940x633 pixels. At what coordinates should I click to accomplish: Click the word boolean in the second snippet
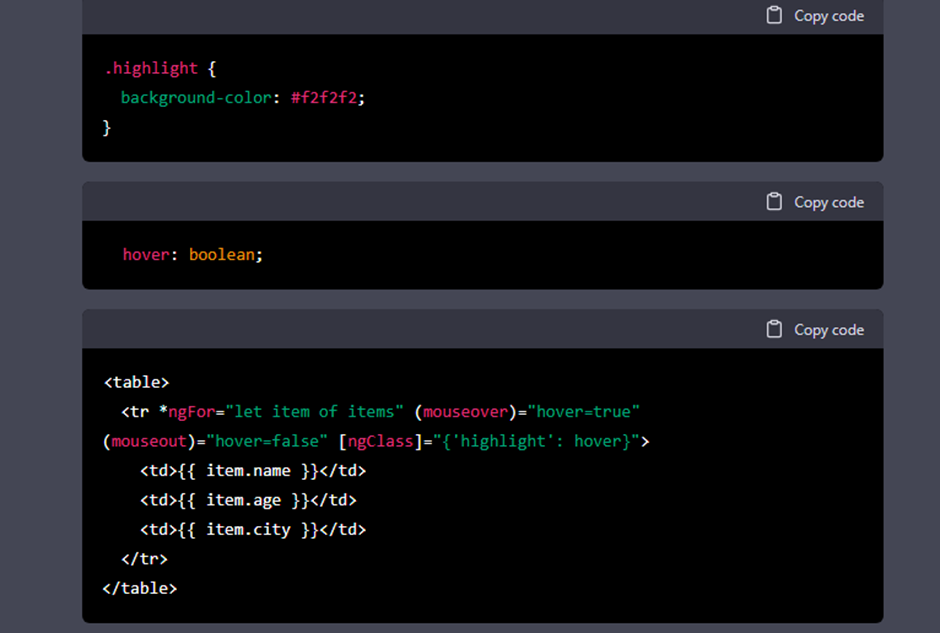[x=221, y=255]
